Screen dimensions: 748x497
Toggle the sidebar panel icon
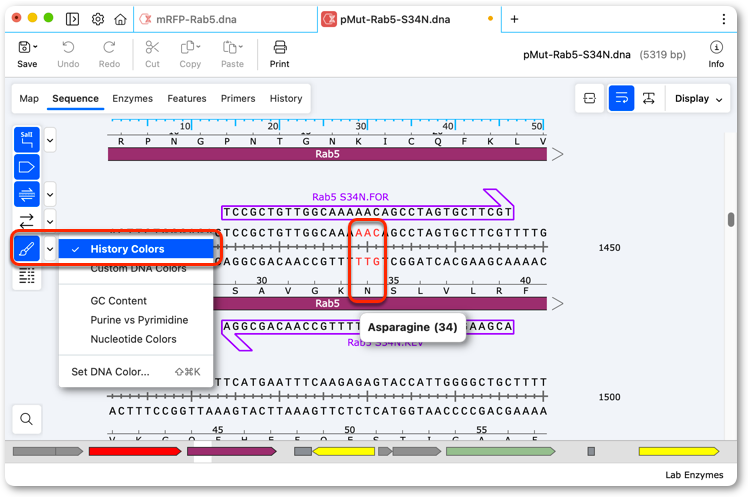72,19
